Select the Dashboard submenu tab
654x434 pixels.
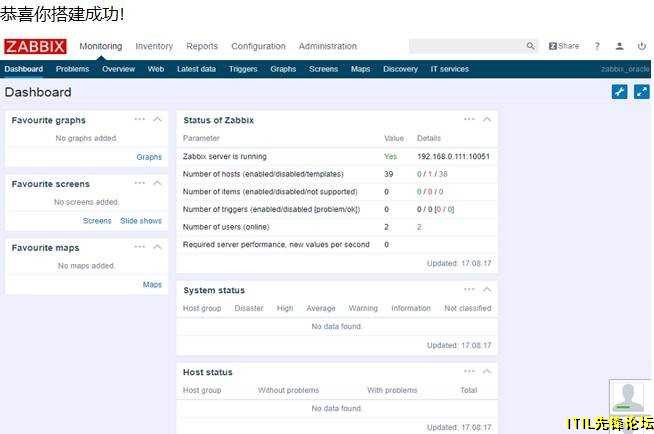[24, 69]
